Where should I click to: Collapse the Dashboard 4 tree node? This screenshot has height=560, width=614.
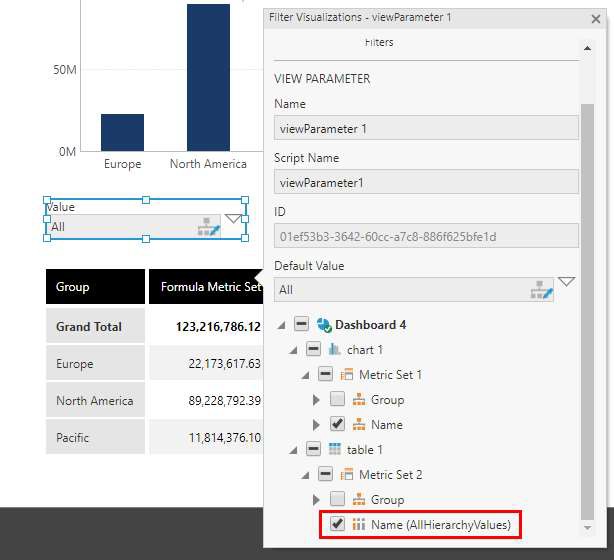point(281,326)
